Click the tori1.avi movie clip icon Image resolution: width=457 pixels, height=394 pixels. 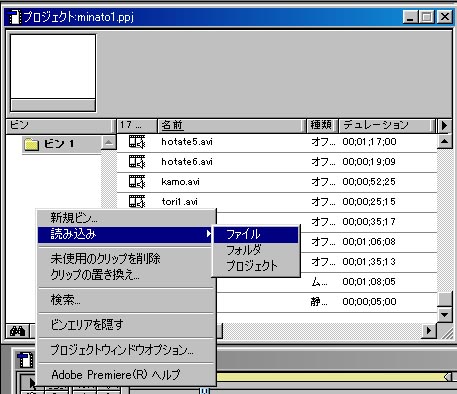137,201
